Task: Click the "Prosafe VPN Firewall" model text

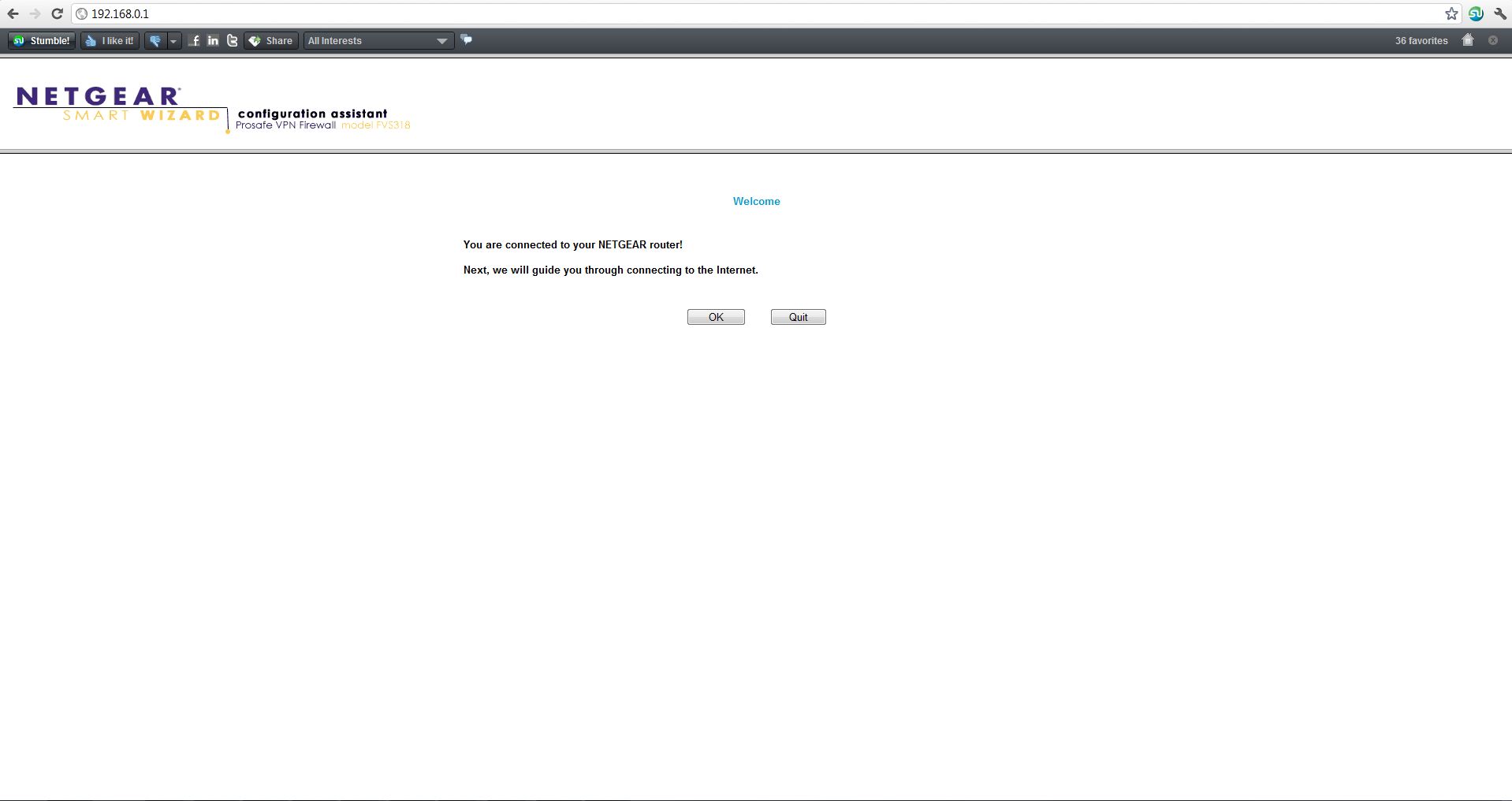Action: click(x=286, y=125)
